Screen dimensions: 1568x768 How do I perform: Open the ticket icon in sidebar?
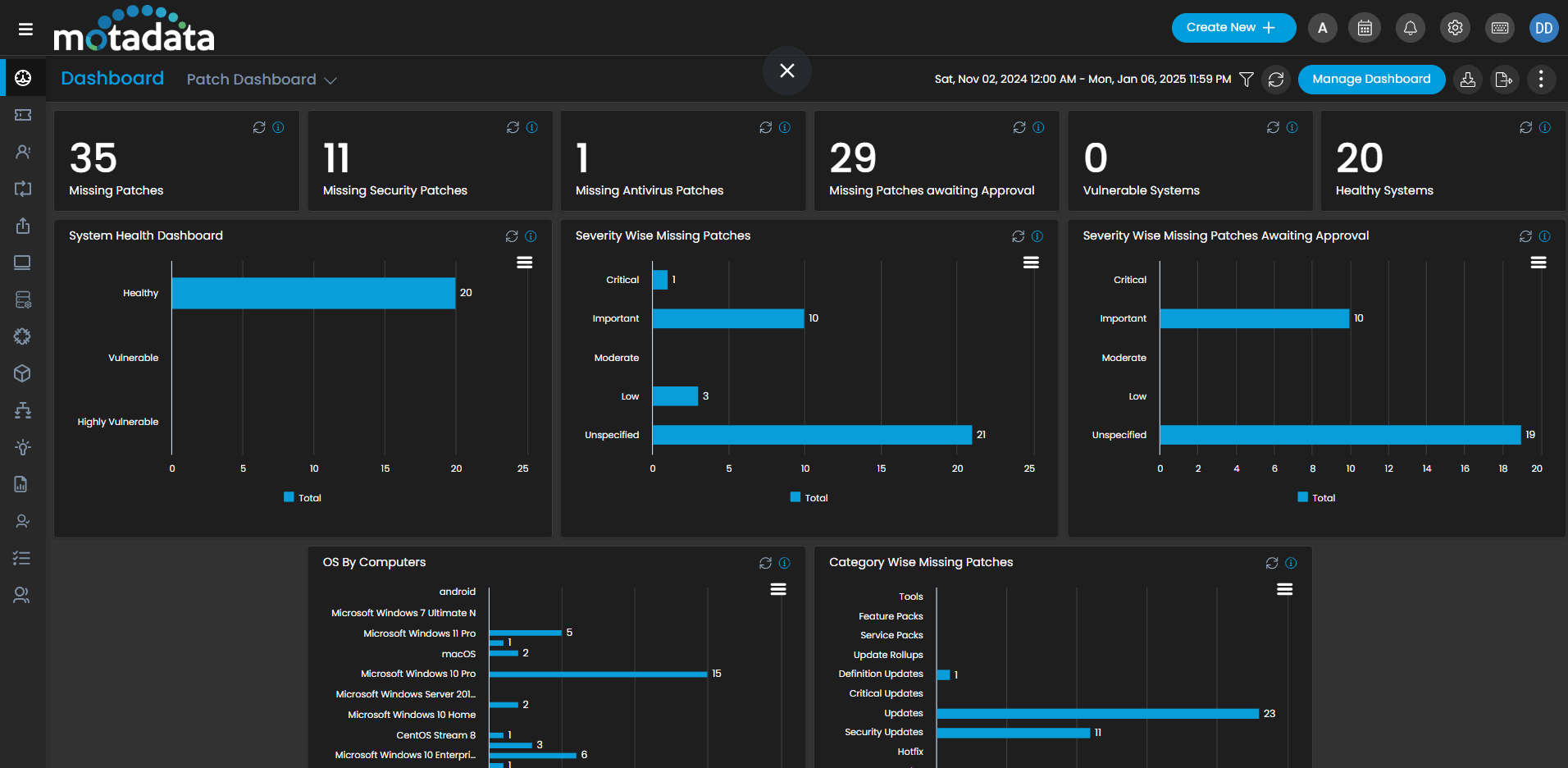[23, 115]
